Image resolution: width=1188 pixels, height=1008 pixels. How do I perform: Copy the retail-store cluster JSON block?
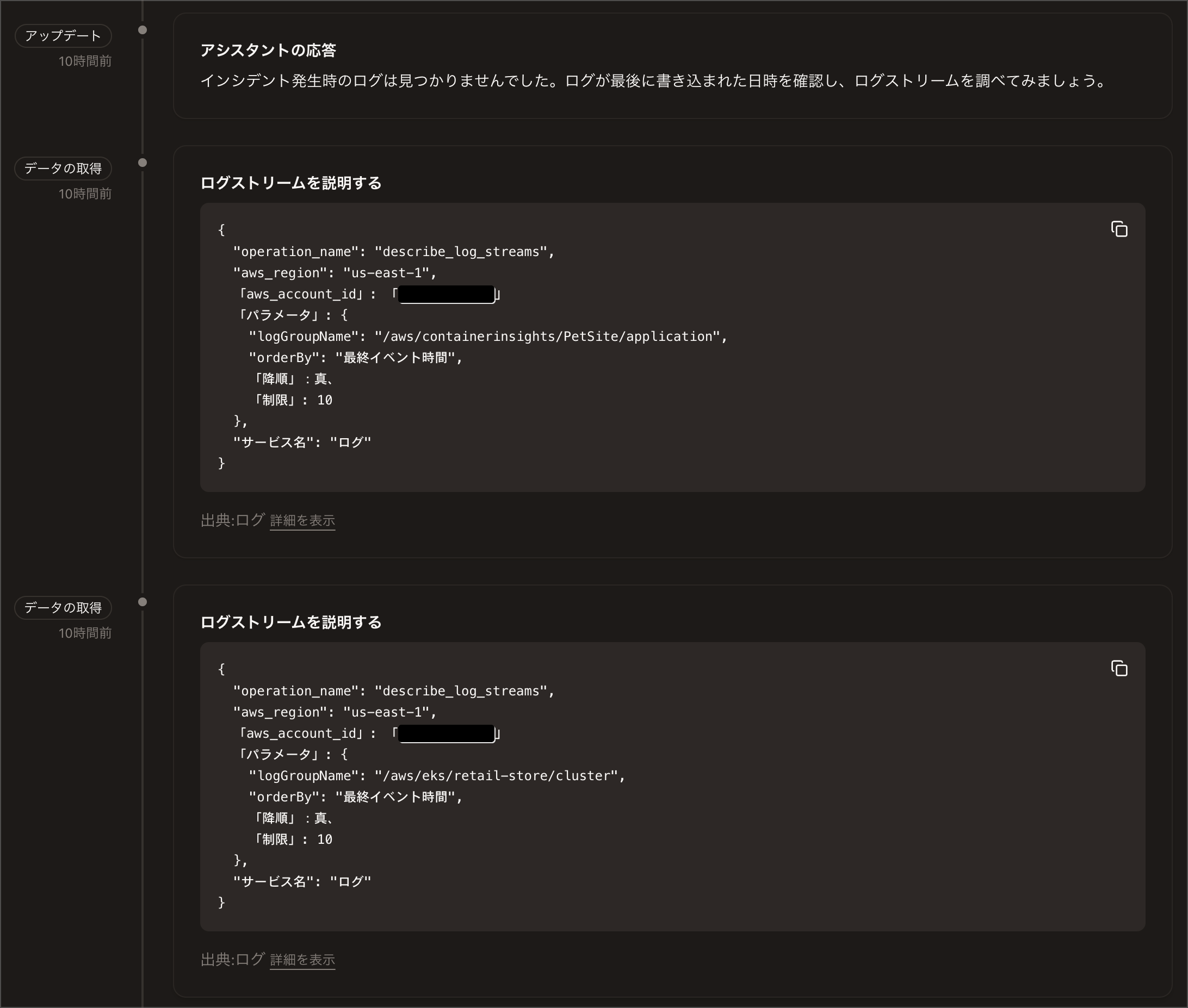point(1119,668)
